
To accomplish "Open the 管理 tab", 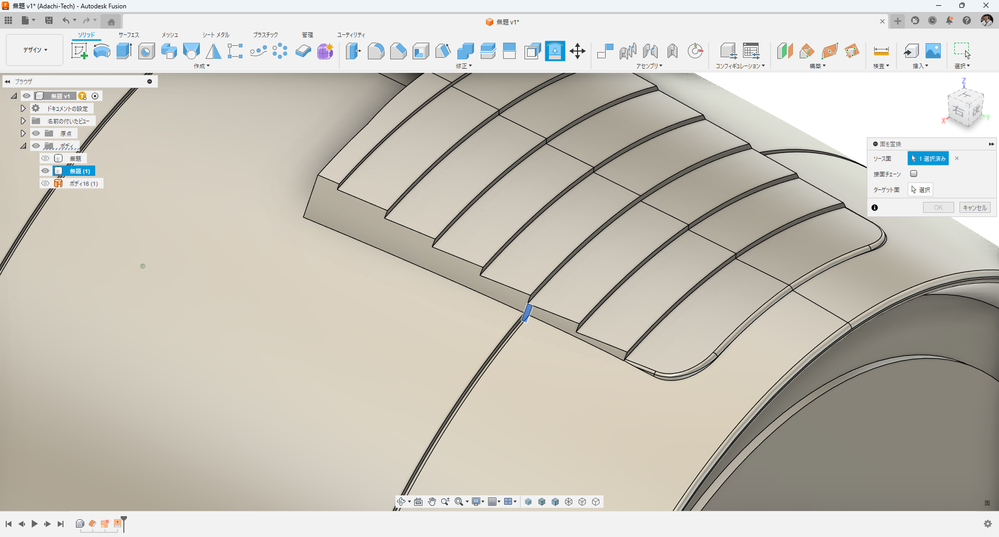I will (x=307, y=35).
